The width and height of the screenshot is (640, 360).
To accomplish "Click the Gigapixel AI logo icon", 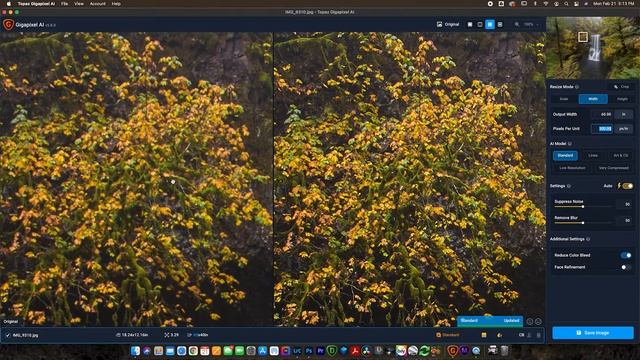I will point(8,24).
